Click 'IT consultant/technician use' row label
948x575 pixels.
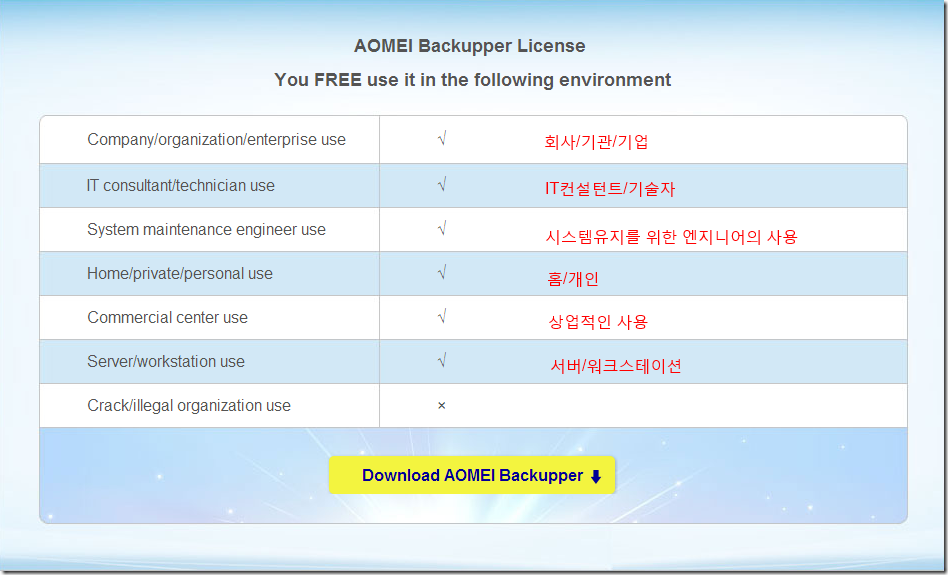pyautogui.click(x=180, y=186)
